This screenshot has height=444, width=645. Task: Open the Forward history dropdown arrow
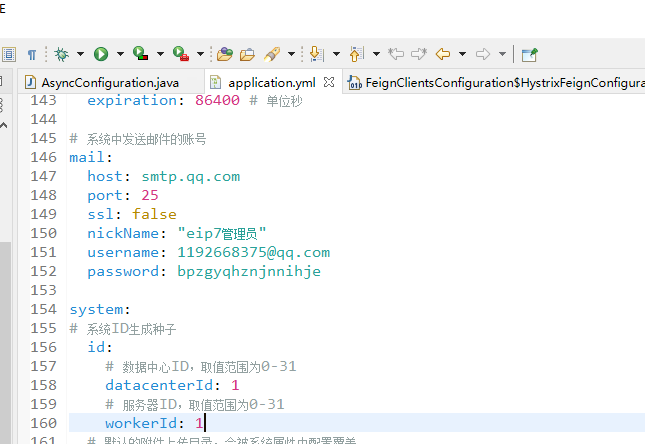click(502, 54)
